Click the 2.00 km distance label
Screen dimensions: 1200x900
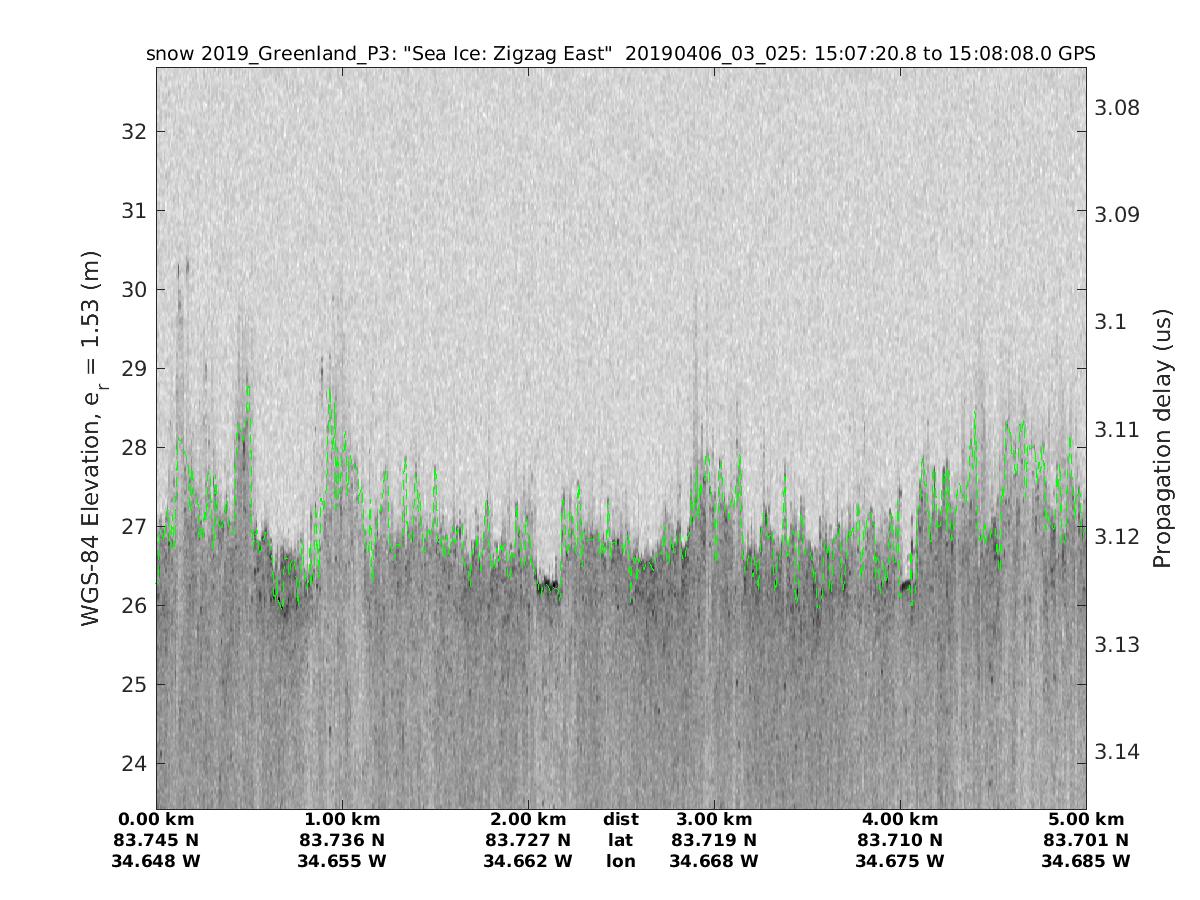pyautogui.click(x=528, y=820)
